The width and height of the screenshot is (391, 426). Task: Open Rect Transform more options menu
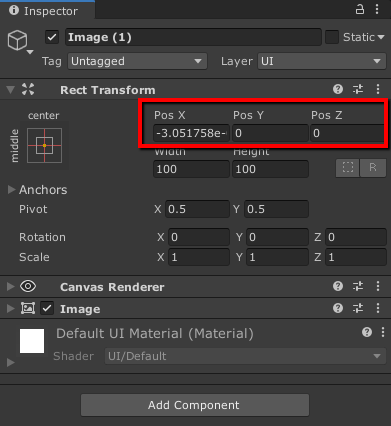point(378,89)
